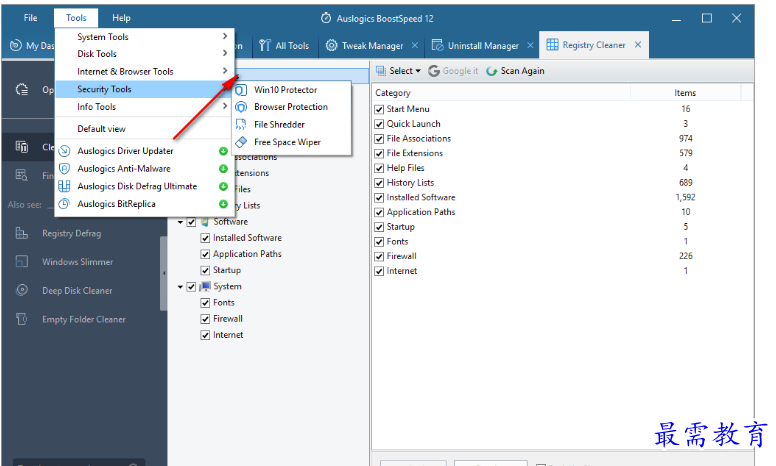Collapse the System tree node
The image size is (776, 466).
pyautogui.click(x=181, y=287)
